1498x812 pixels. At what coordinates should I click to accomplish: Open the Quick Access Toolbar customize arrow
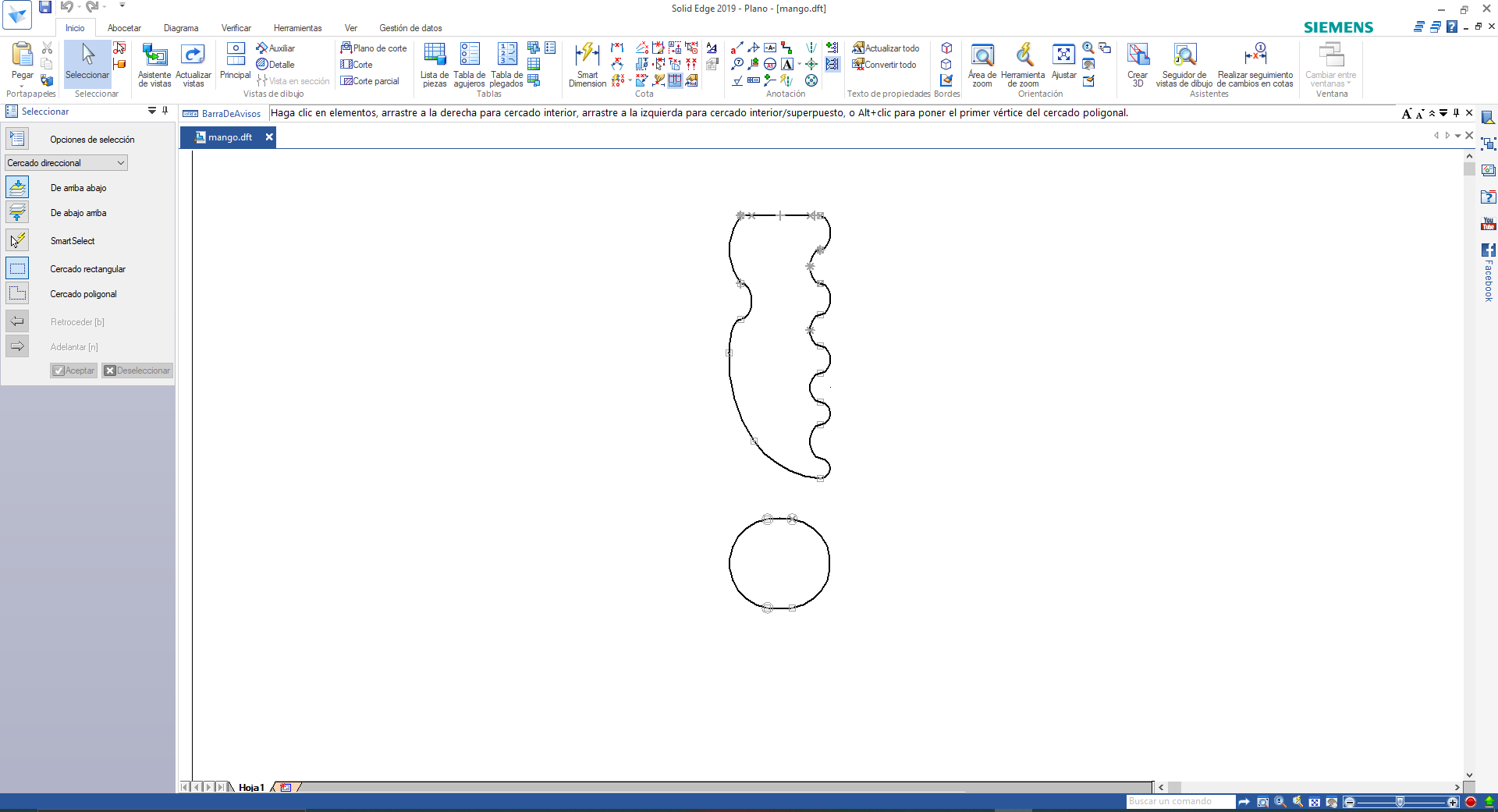click(122, 6)
